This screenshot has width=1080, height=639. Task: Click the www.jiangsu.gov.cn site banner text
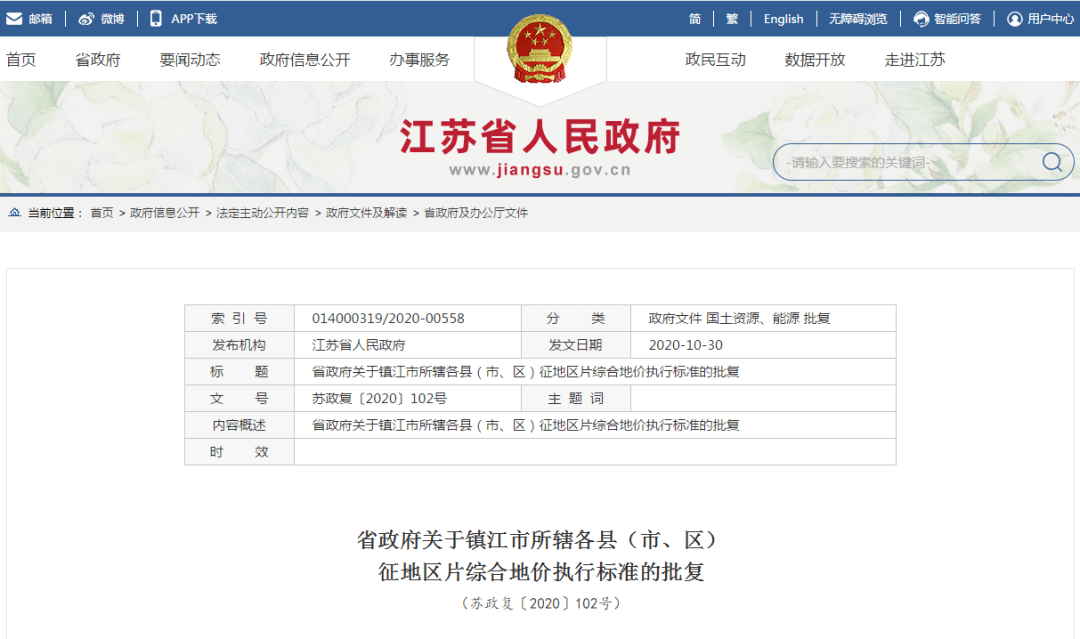point(540,169)
